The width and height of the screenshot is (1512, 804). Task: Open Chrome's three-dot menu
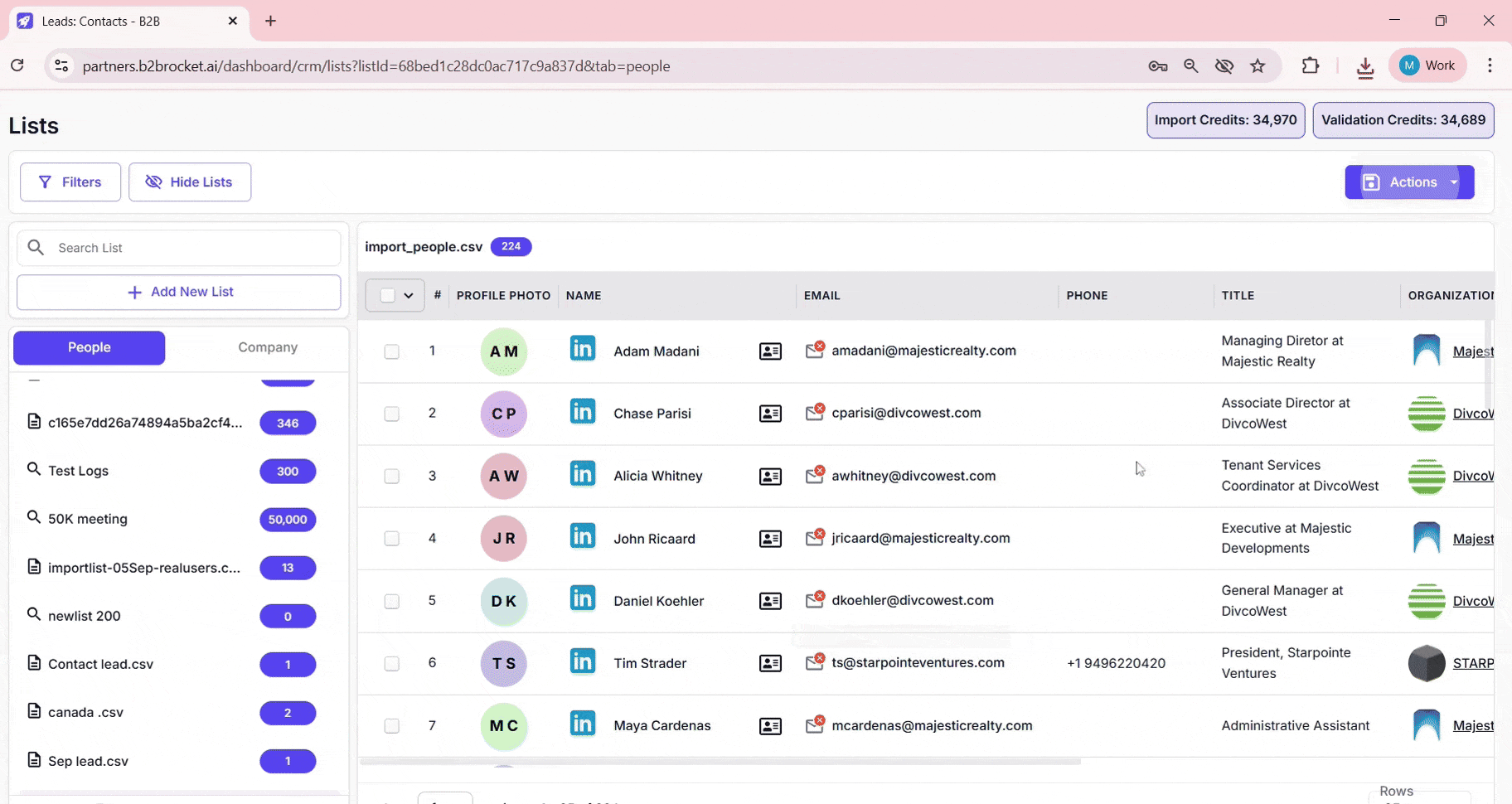coord(1490,66)
